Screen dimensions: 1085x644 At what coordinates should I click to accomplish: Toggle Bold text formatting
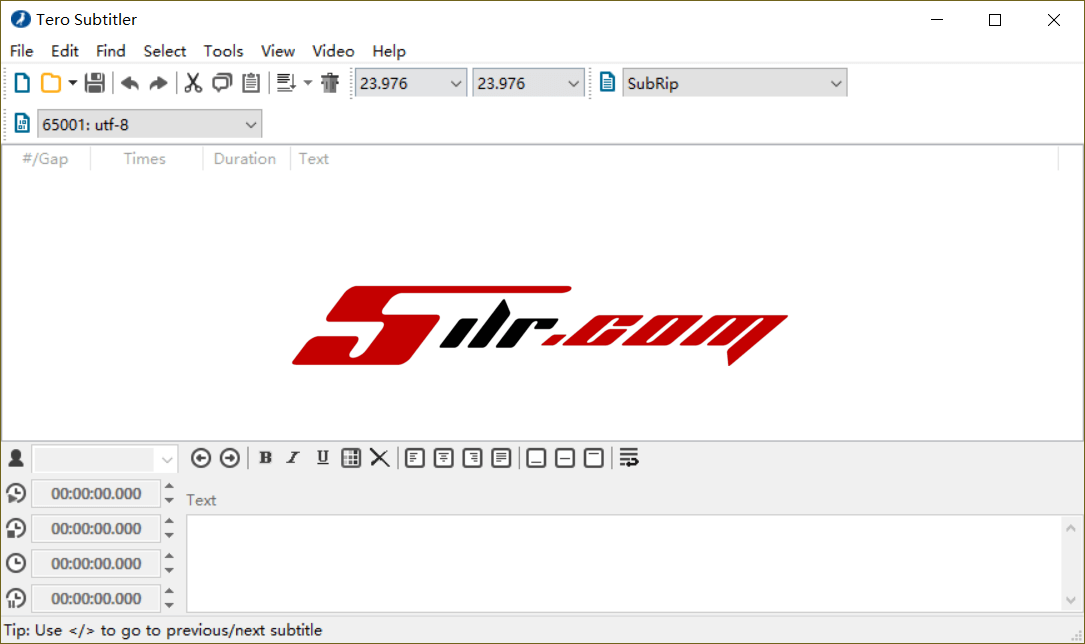[x=265, y=458]
